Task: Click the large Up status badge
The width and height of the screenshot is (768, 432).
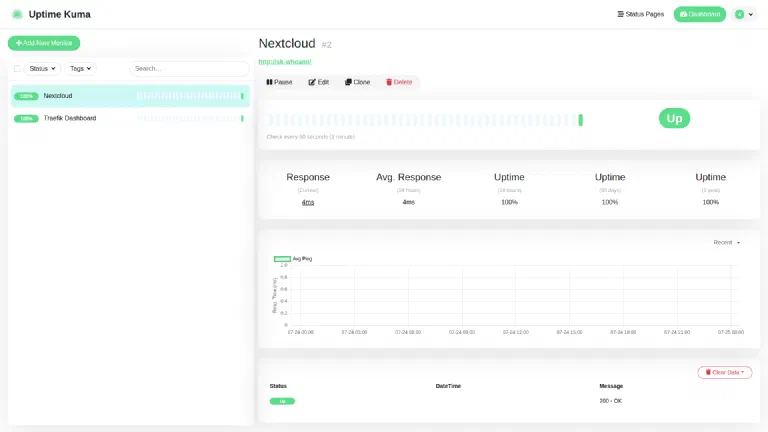Action: [674, 118]
